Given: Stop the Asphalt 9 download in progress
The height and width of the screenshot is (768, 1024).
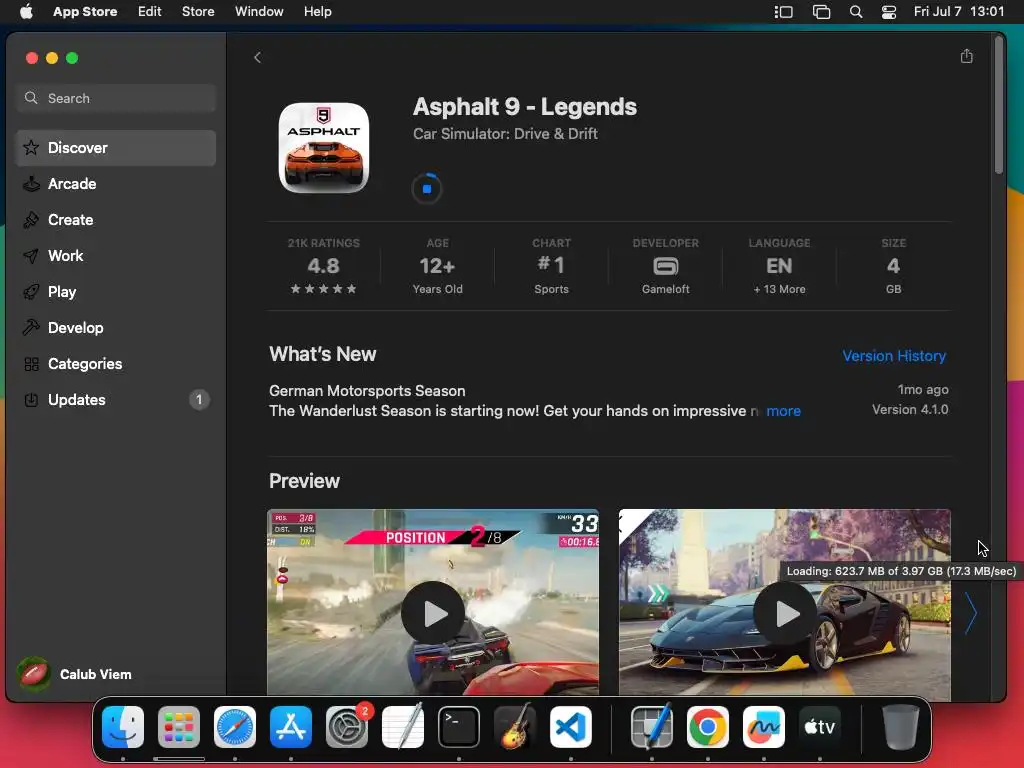Looking at the screenshot, I should click(426, 189).
